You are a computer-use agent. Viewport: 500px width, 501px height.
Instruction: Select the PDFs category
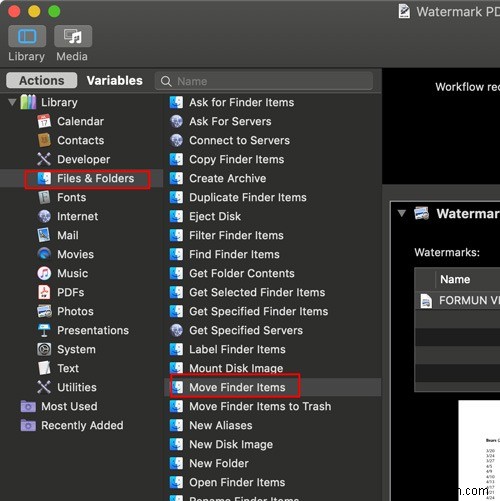tap(71, 292)
